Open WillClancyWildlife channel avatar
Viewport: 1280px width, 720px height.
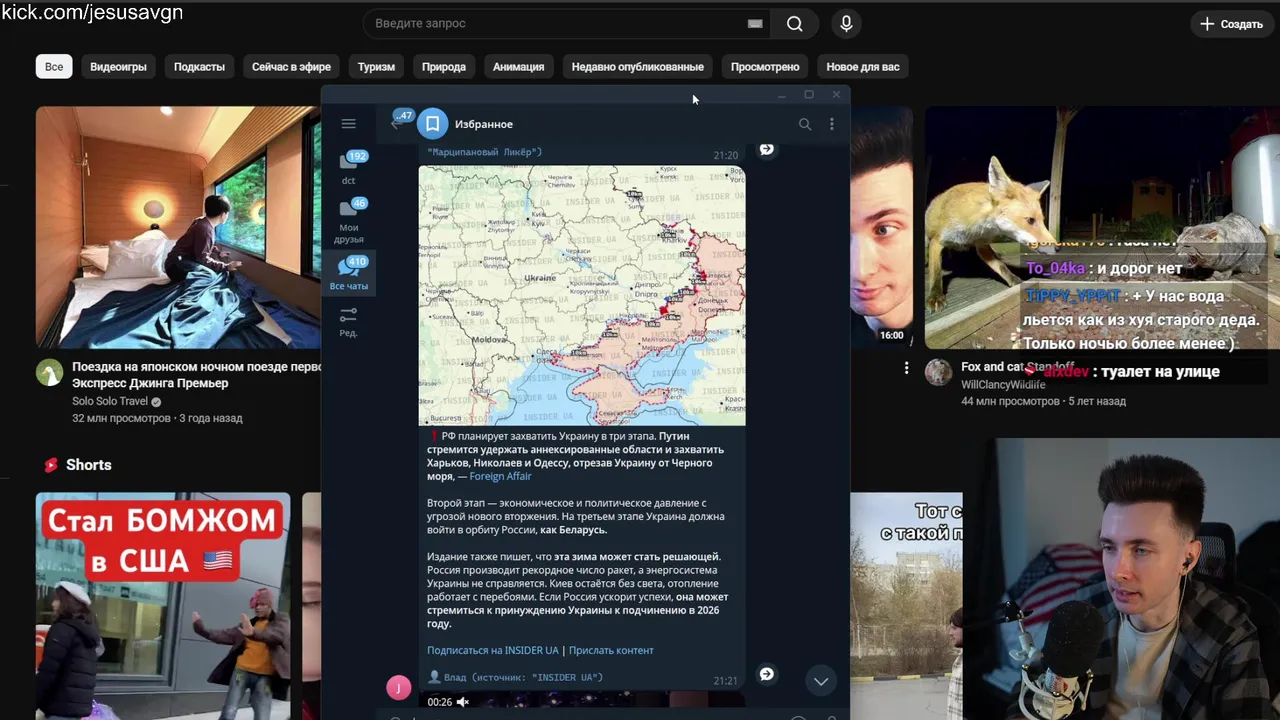click(938, 373)
